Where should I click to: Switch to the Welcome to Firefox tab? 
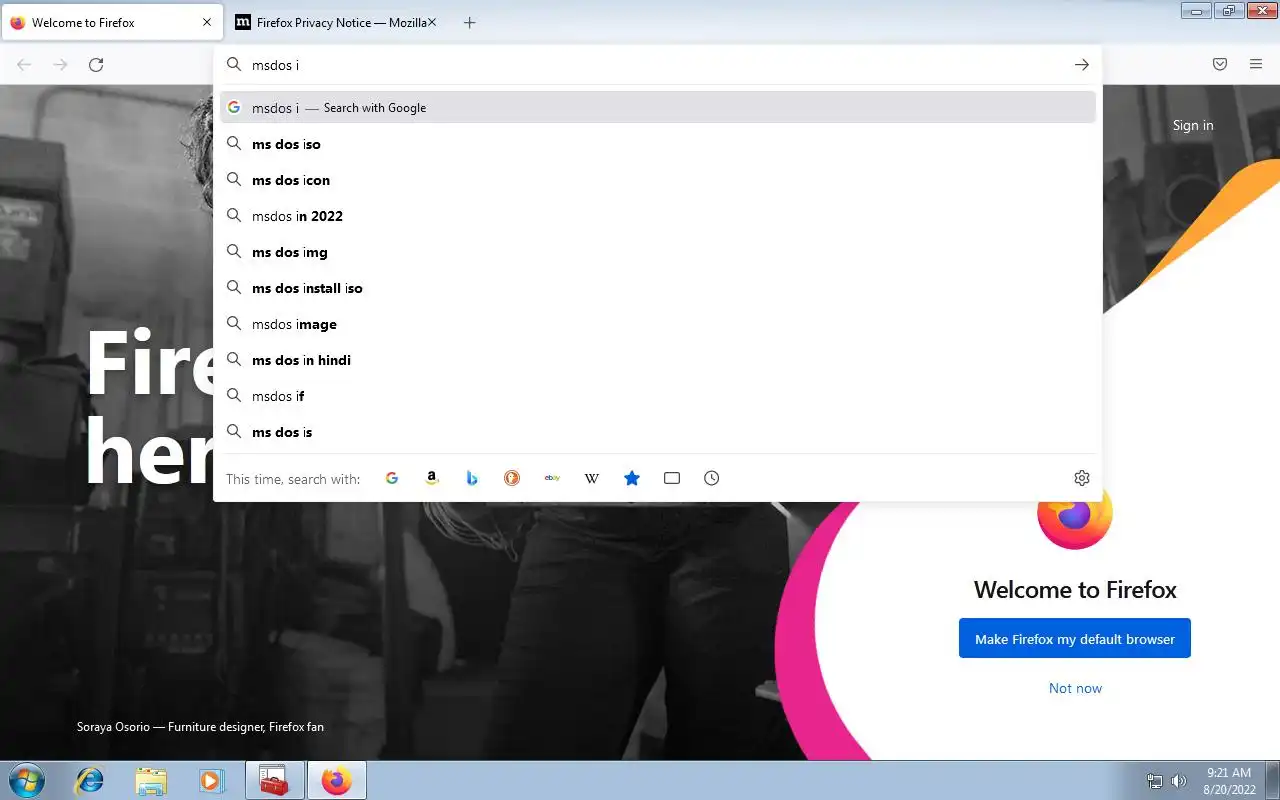pyautogui.click(x=111, y=22)
